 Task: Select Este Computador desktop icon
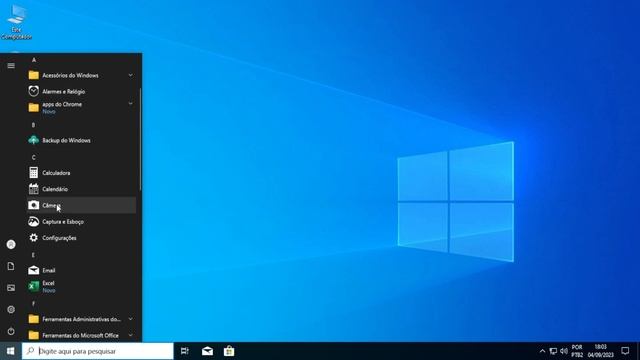(16, 21)
